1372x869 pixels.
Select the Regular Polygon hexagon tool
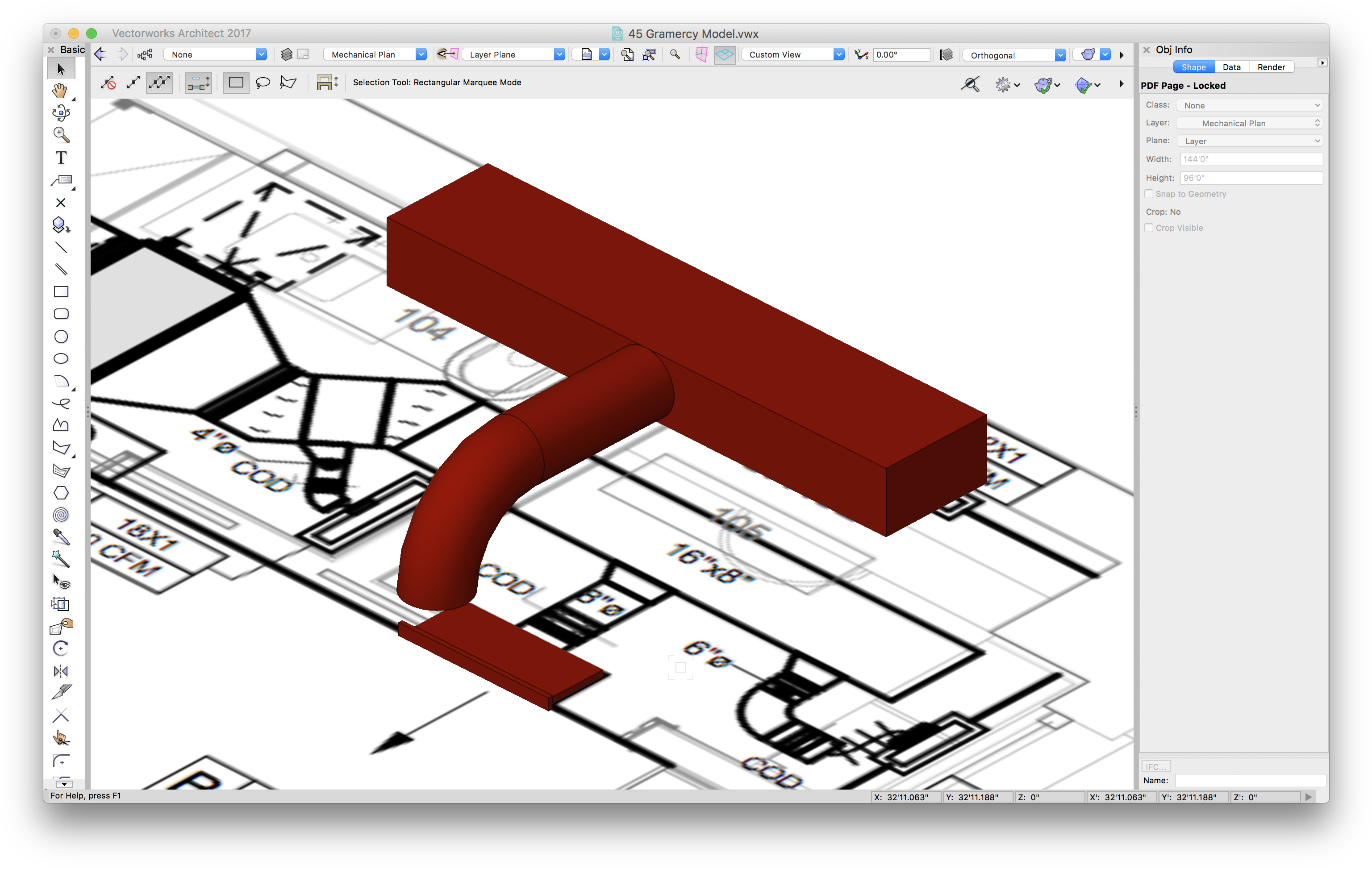[x=60, y=493]
